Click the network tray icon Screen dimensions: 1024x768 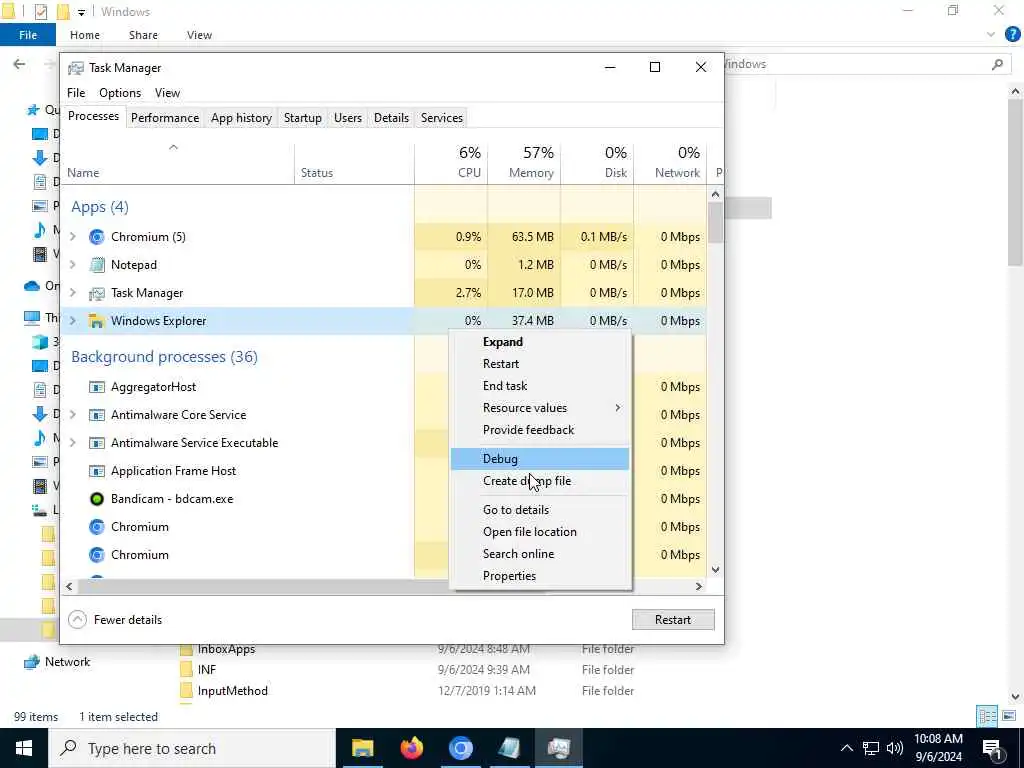point(871,748)
